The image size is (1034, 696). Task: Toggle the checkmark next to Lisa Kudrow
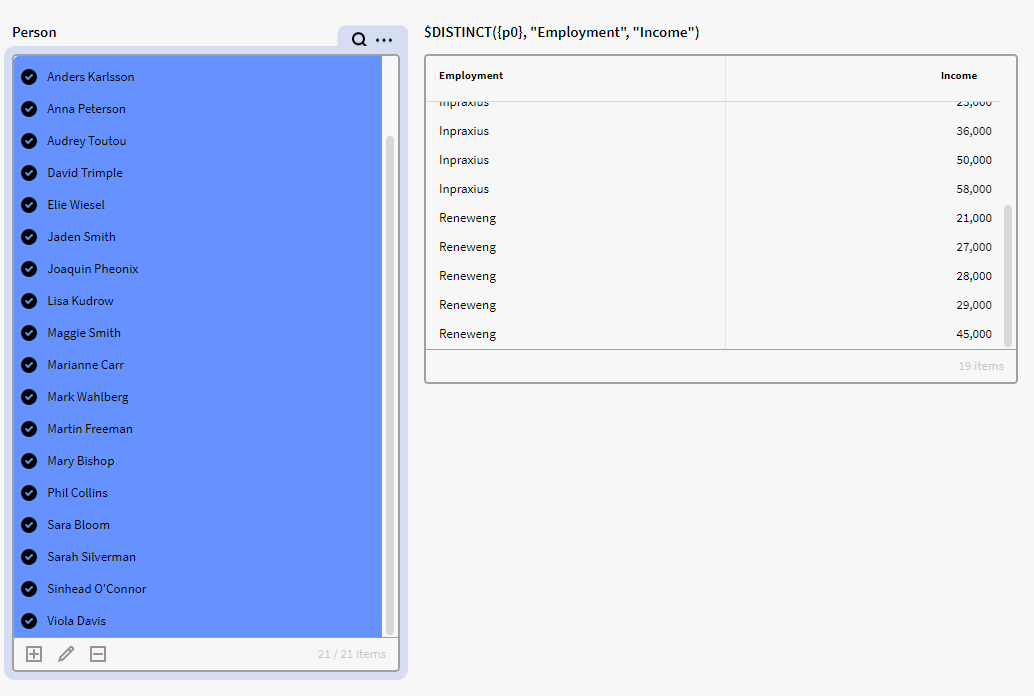point(29,301)
